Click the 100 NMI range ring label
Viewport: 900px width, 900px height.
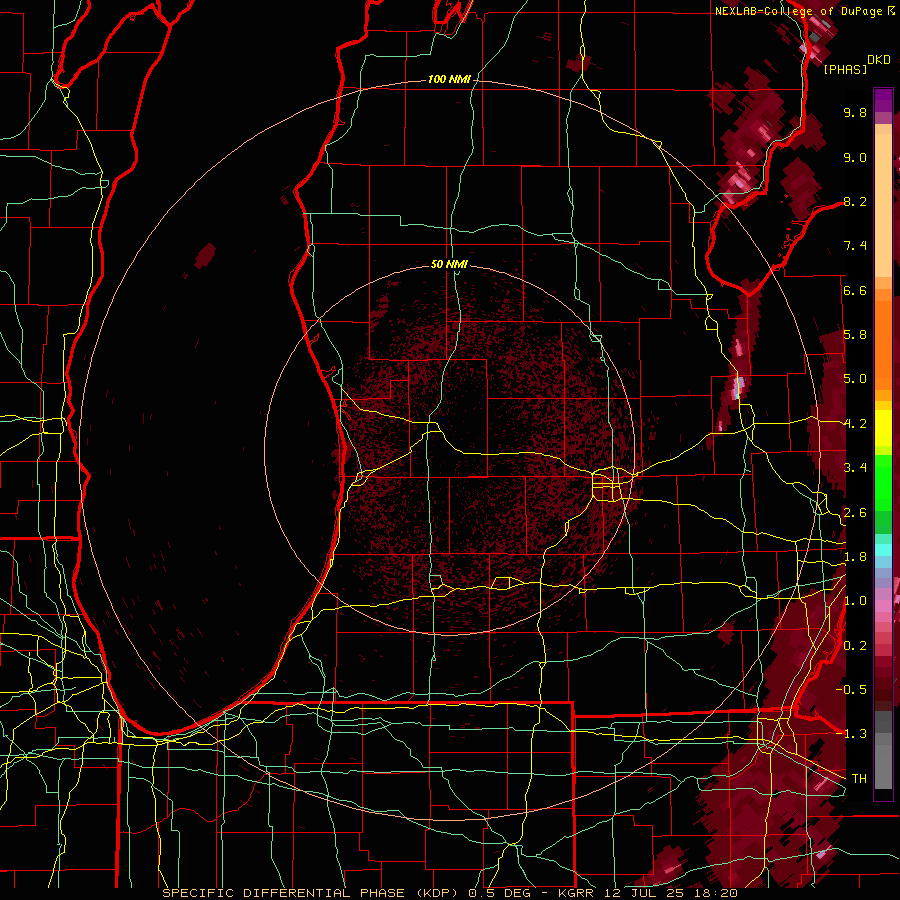point(449,79)
